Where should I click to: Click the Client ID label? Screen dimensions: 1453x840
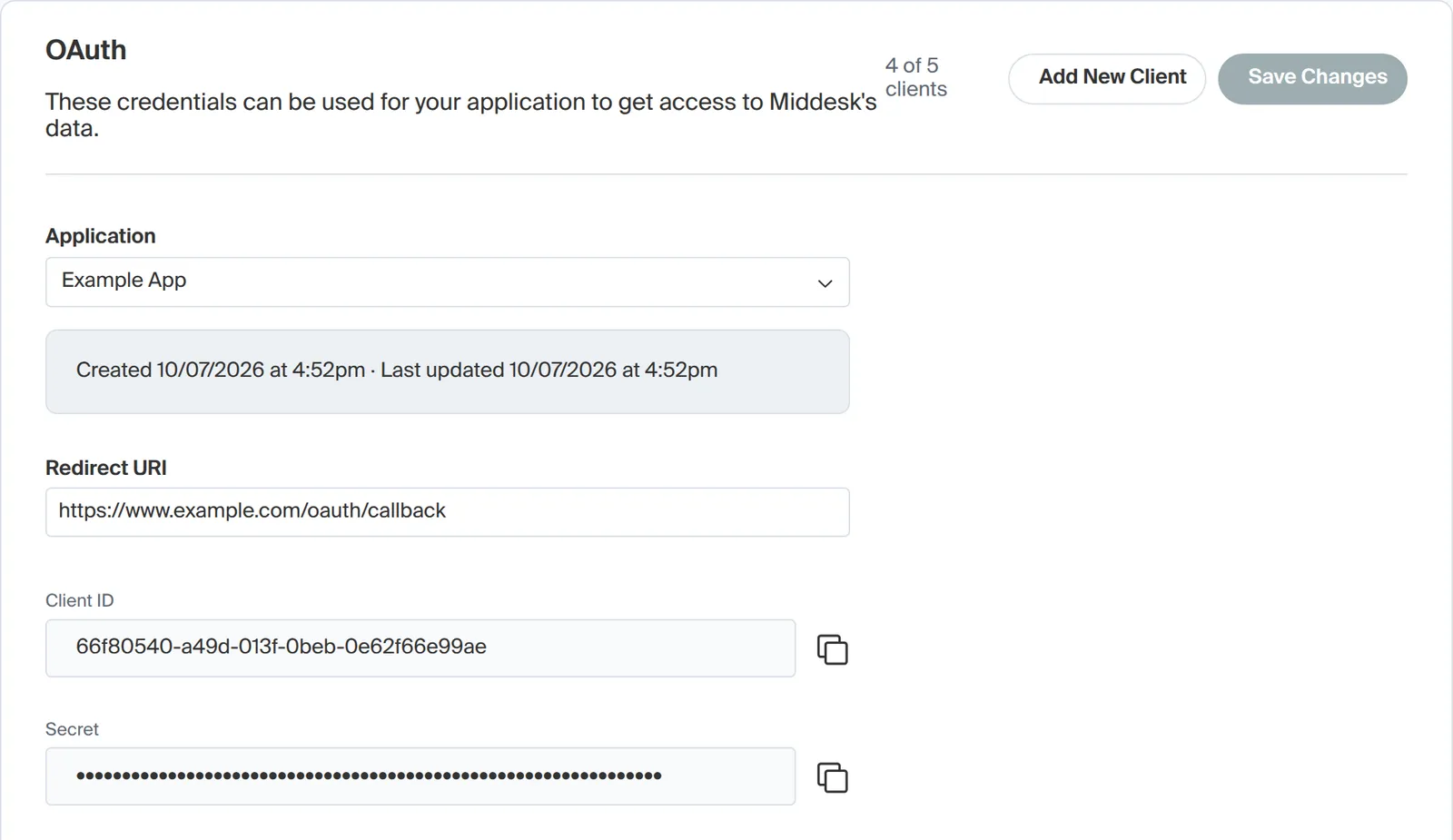[80, 600]
